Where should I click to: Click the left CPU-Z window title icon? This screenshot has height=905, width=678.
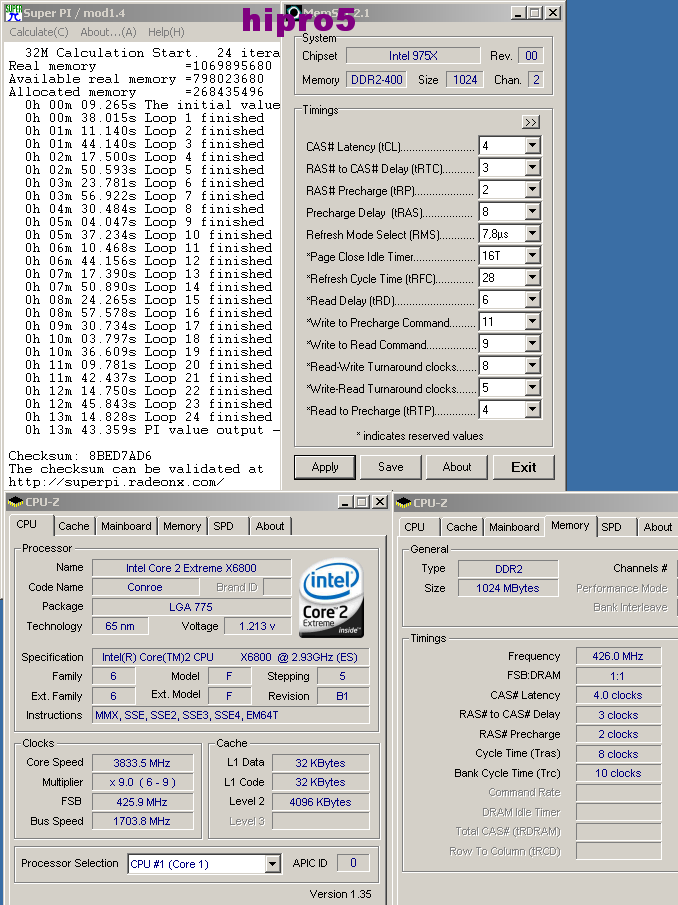[16, 502]
